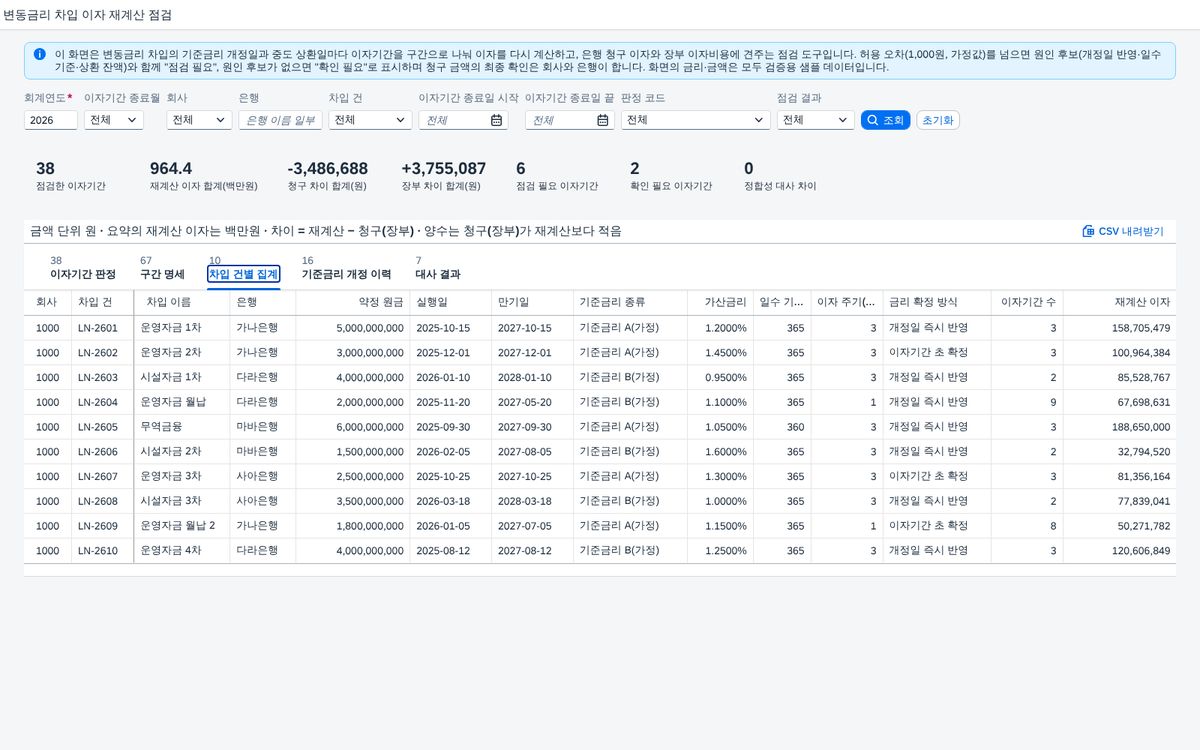The image size is (1200, 750).
Task: Click the 조회 search button
Action: (885, 120)
